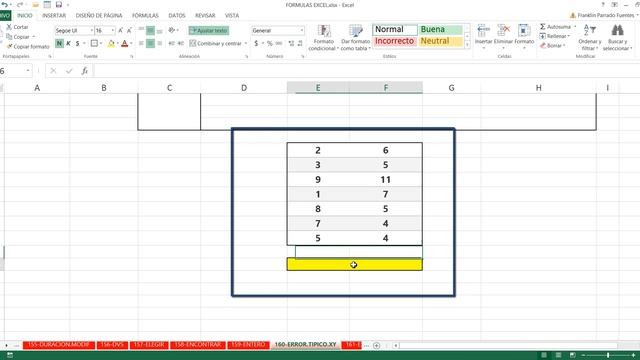Switch to the 155-DURACION.MODIF sheet tab
This screenshot has height=360, width=640.
(59, 345)
